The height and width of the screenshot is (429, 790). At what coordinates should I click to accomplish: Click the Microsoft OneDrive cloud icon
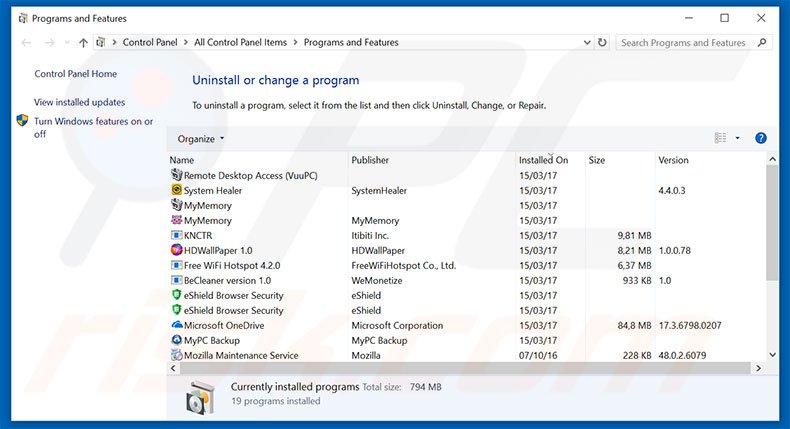tap(176, 325)
